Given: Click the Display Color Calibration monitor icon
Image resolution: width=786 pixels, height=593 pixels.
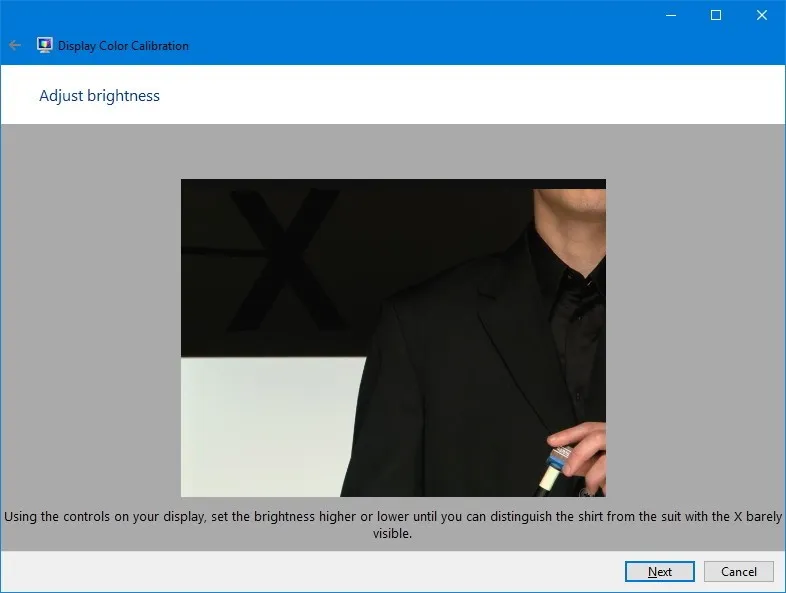Looking at the screenshot, I should [45, 45].
